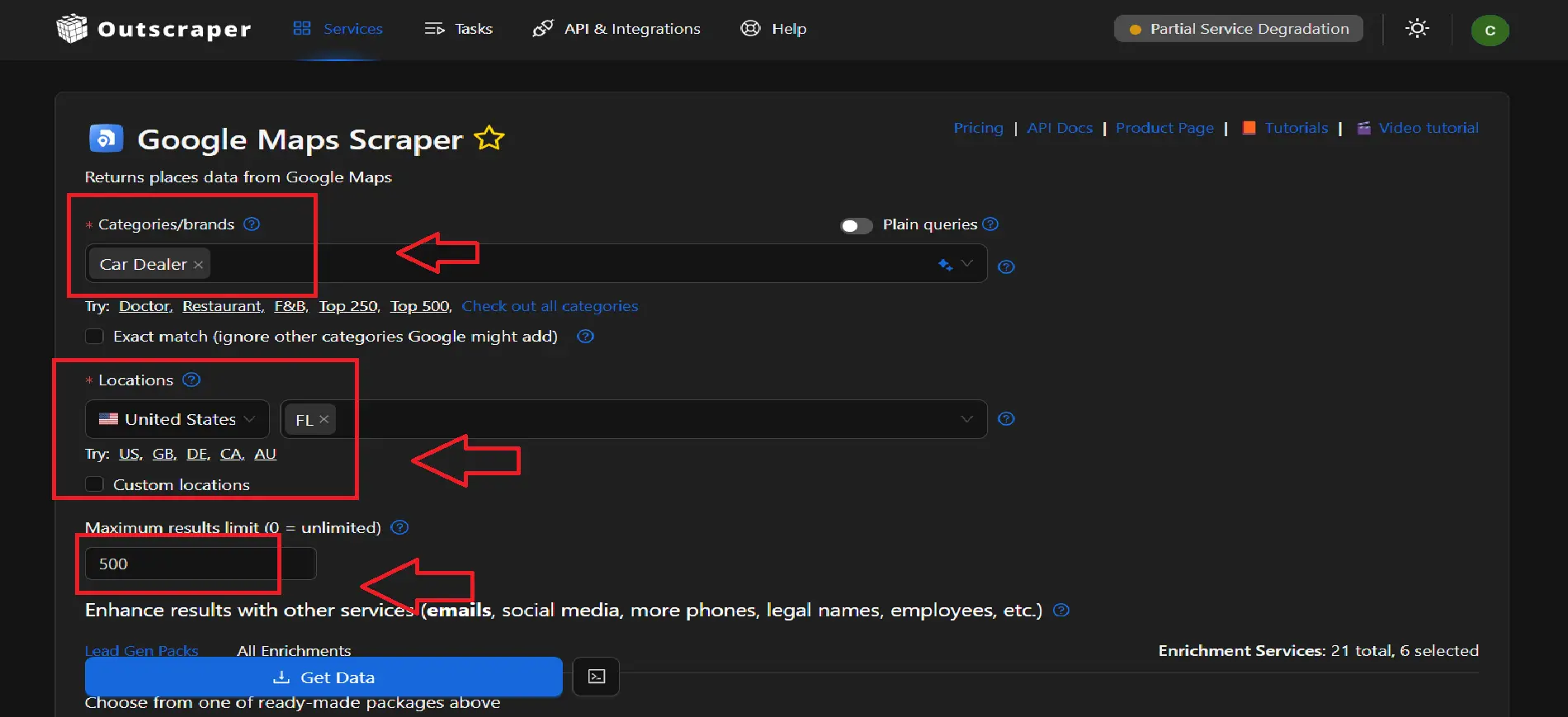Toggle the light/dark theme sun icon

pyautogui.click(x=1417, y=29)
